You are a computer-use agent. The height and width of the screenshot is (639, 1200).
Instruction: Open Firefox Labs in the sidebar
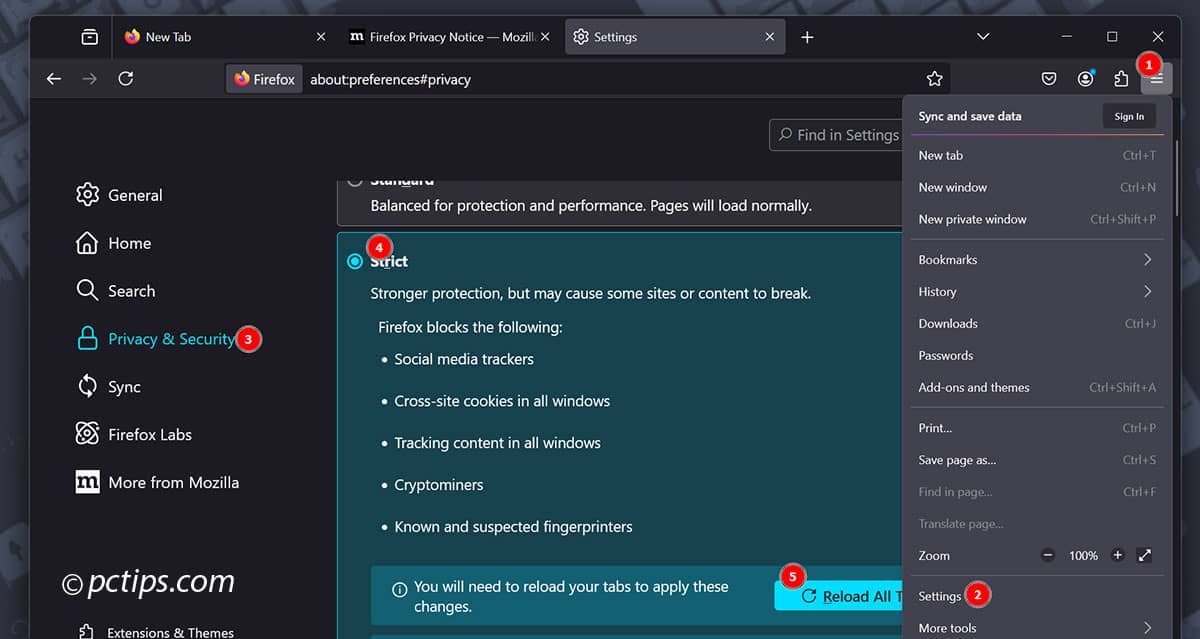pyautogui.click(x=134, y=435)
